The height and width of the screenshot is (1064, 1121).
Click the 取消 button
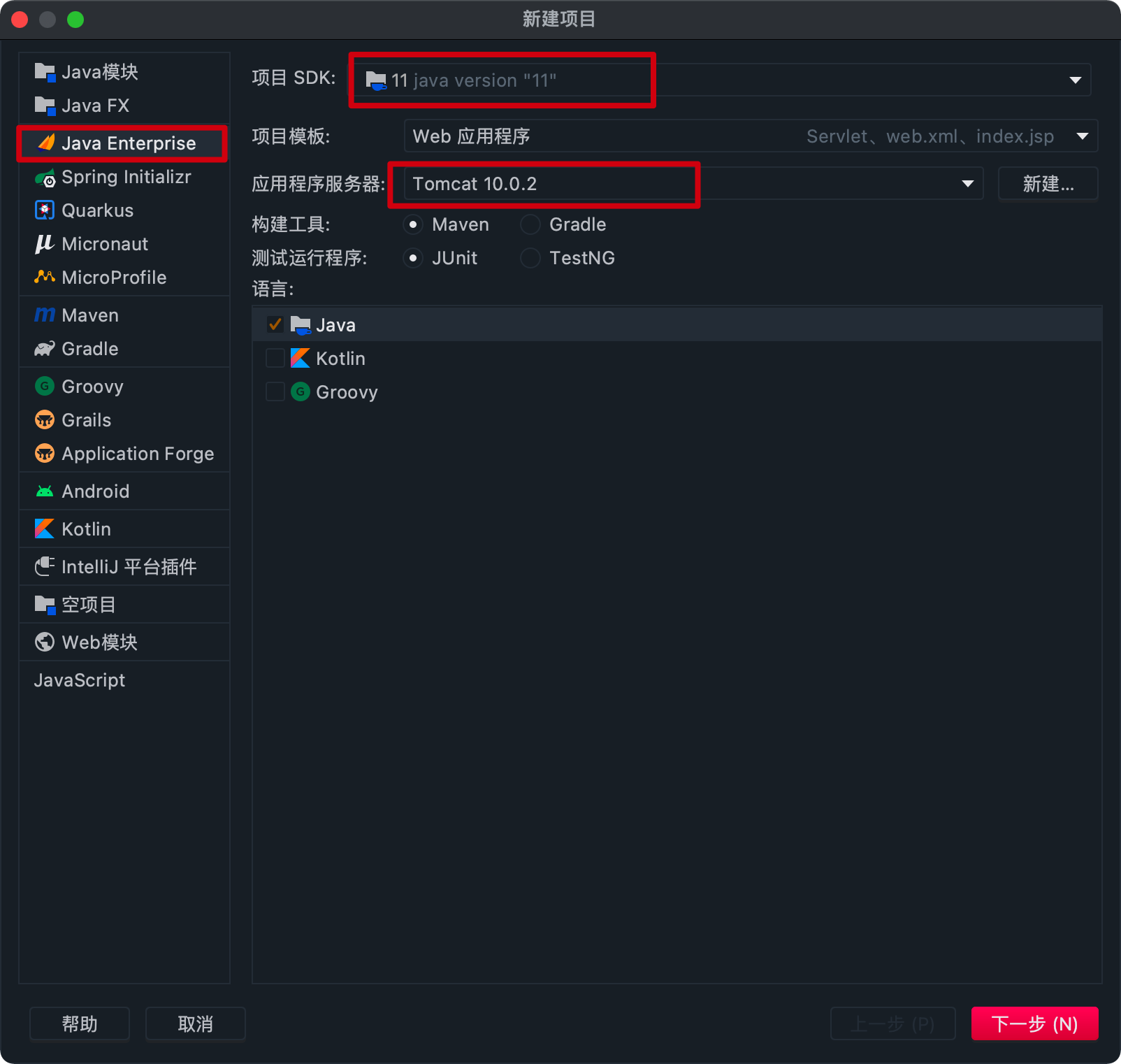tap(195, 1024)
